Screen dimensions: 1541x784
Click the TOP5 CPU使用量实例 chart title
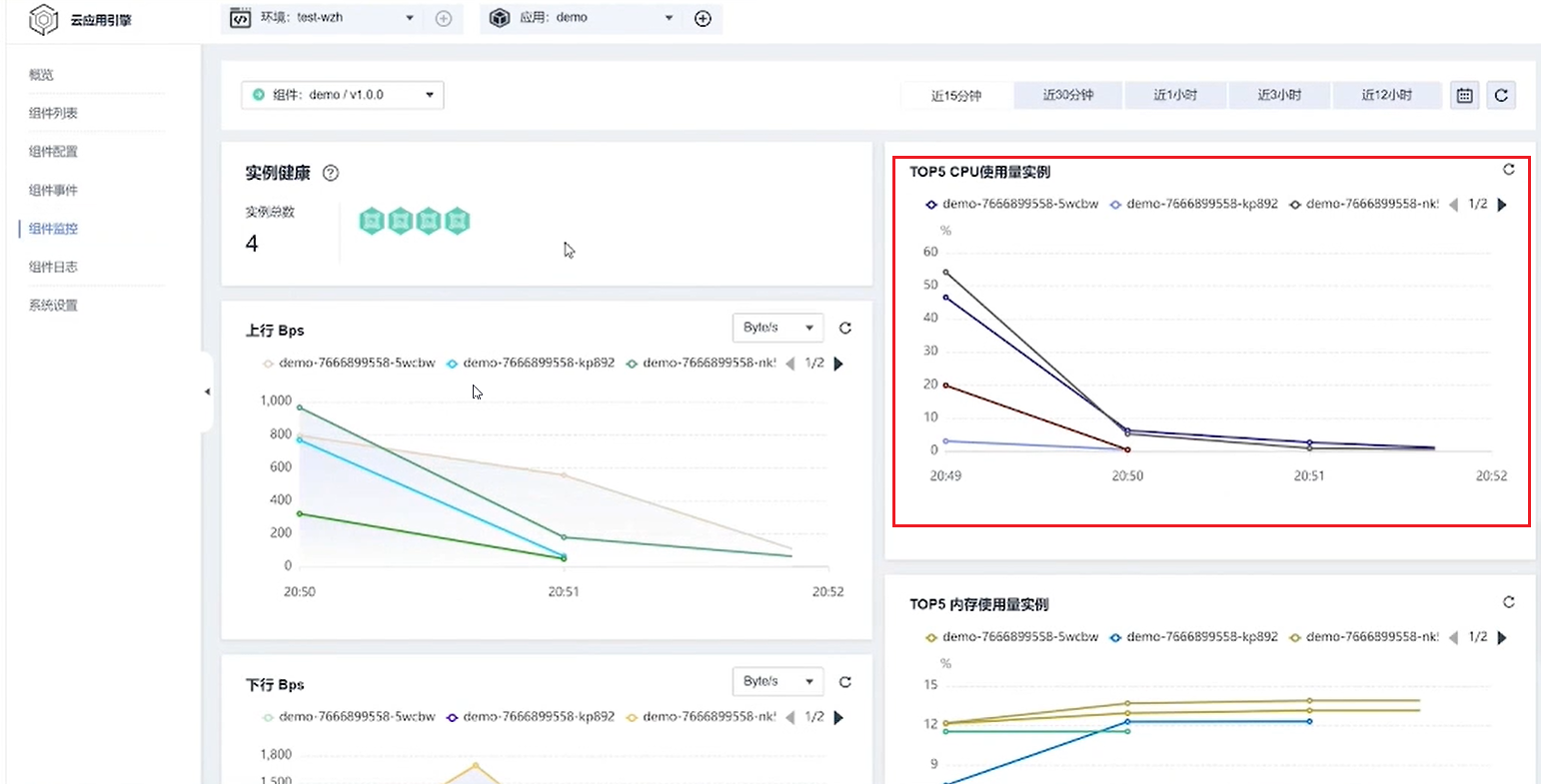[x=979, y=172]
